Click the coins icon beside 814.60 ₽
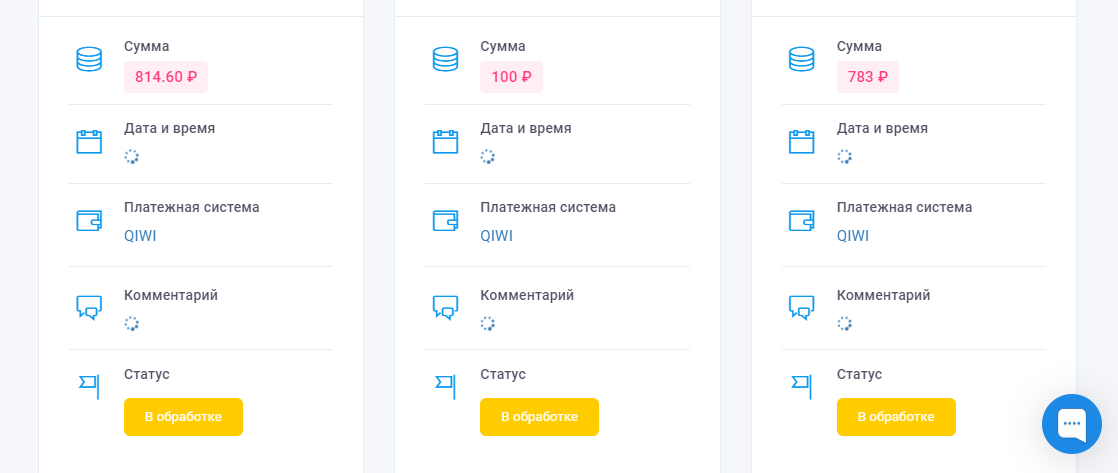 89,59
